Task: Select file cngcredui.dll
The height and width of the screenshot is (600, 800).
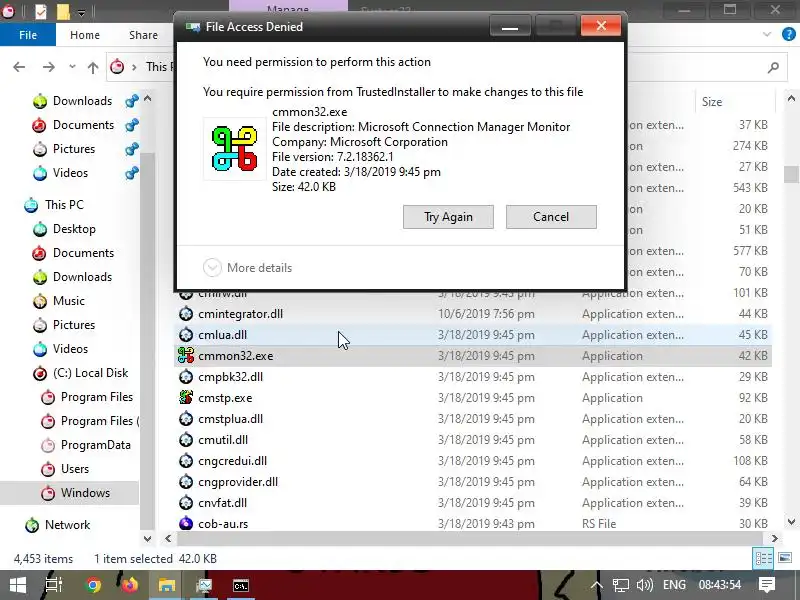Action: click(x=232, y=461)
